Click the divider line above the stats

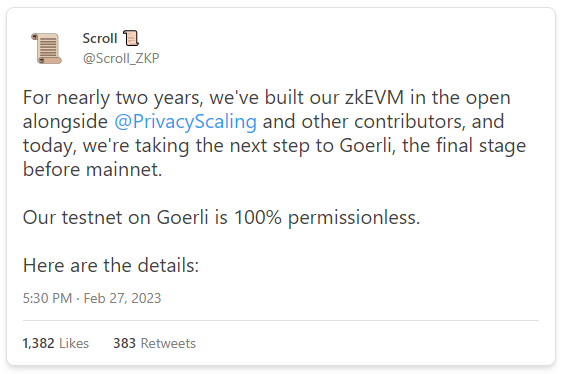[281, 320]
